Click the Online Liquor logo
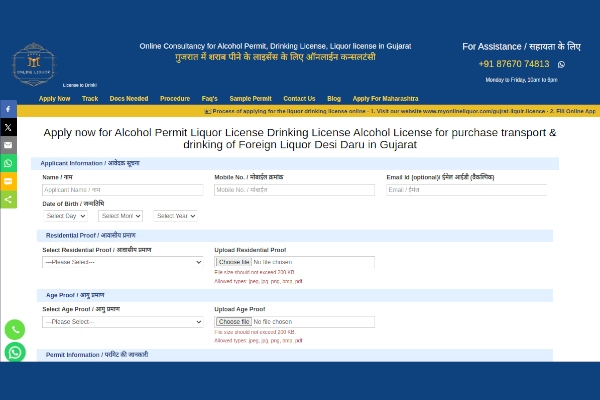600x400 pixels. tap(34, 63)
